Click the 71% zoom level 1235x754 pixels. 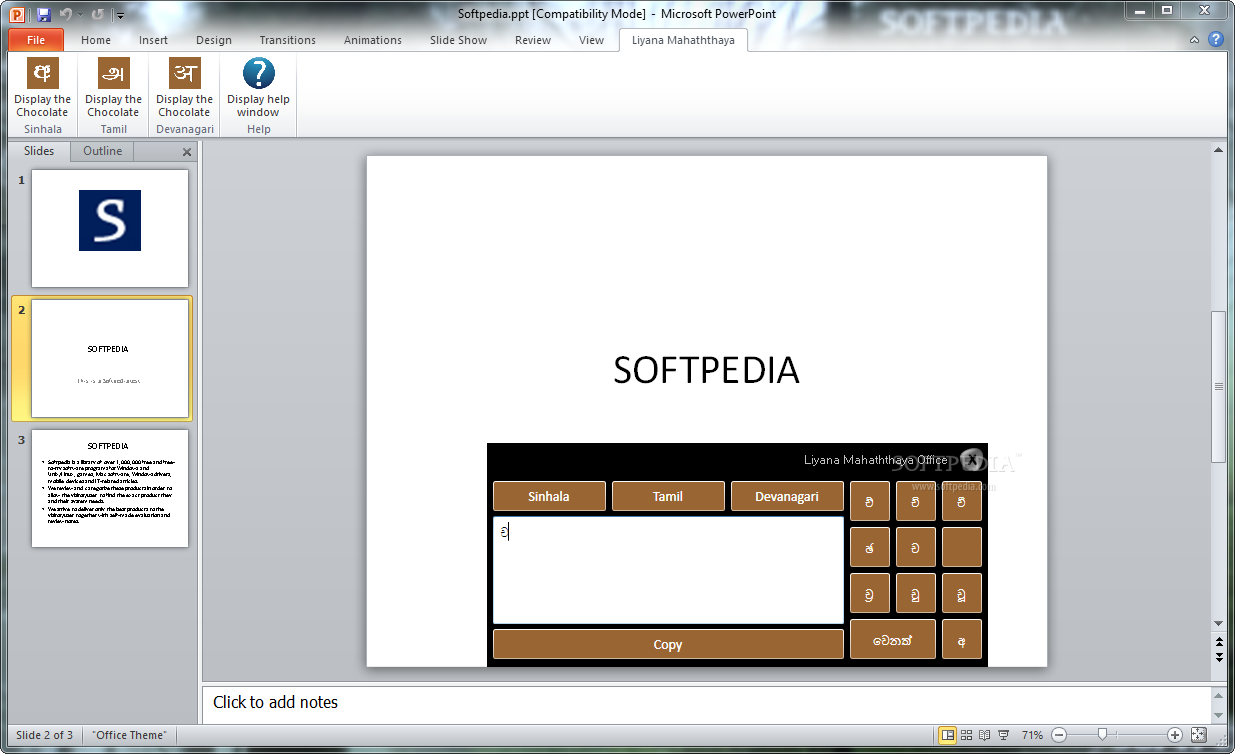1033,735
